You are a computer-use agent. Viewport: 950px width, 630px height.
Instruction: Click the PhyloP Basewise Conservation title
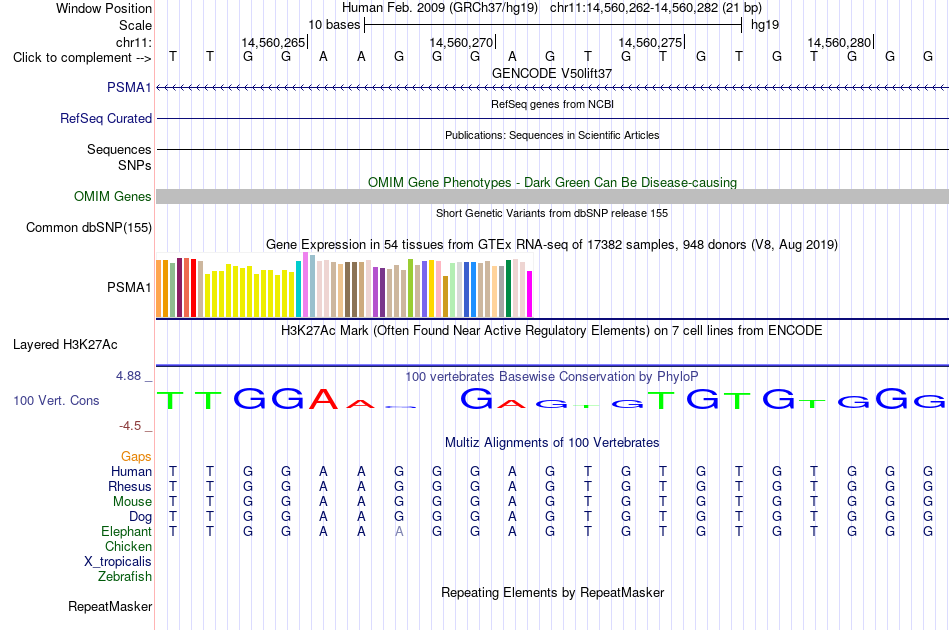pos(552,377)
